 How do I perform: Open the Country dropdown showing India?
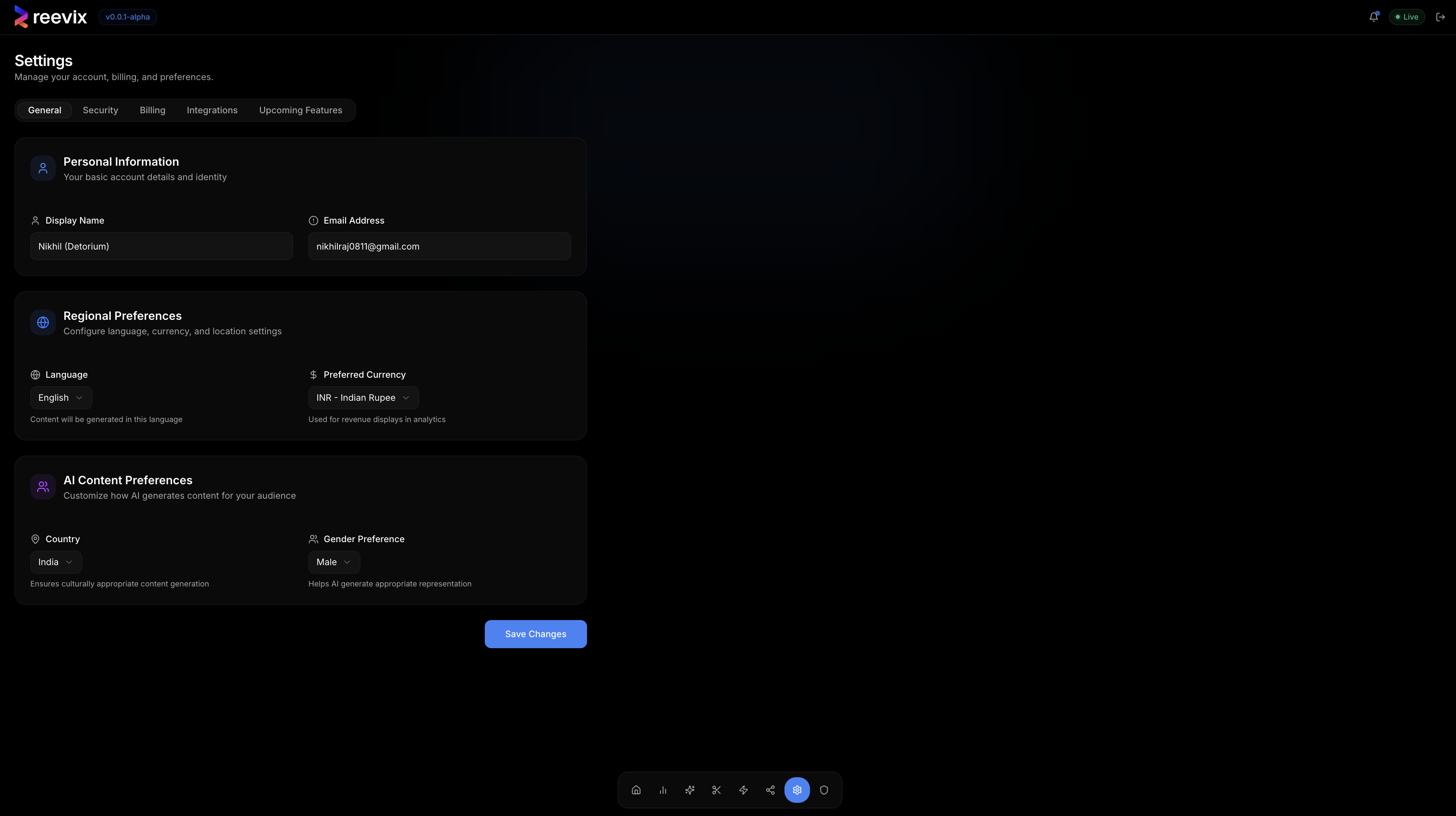(x=55, y=562)
